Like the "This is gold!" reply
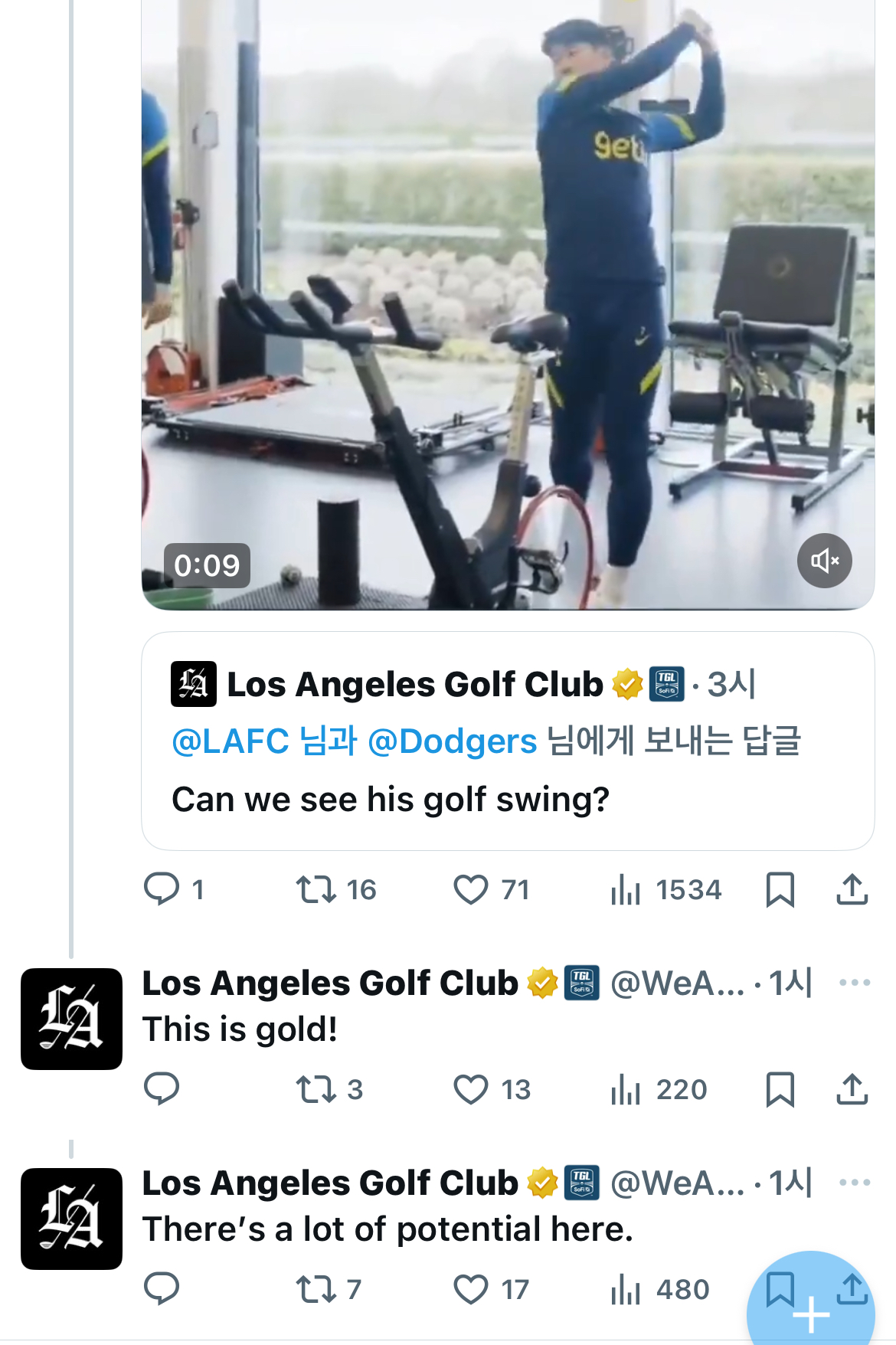 470,1089
